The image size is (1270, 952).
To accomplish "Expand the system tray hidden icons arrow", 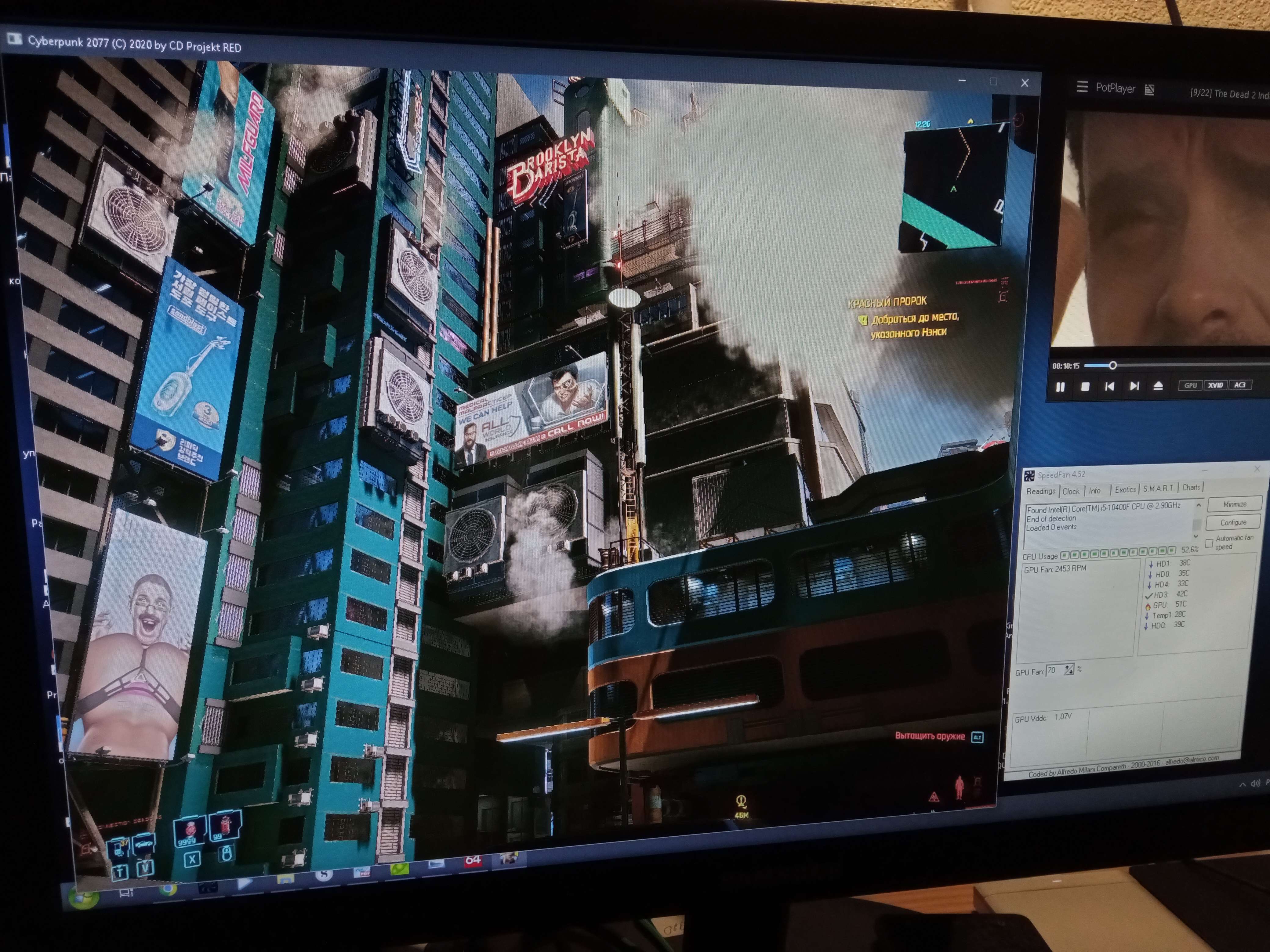I will [x=1243, y=784].
